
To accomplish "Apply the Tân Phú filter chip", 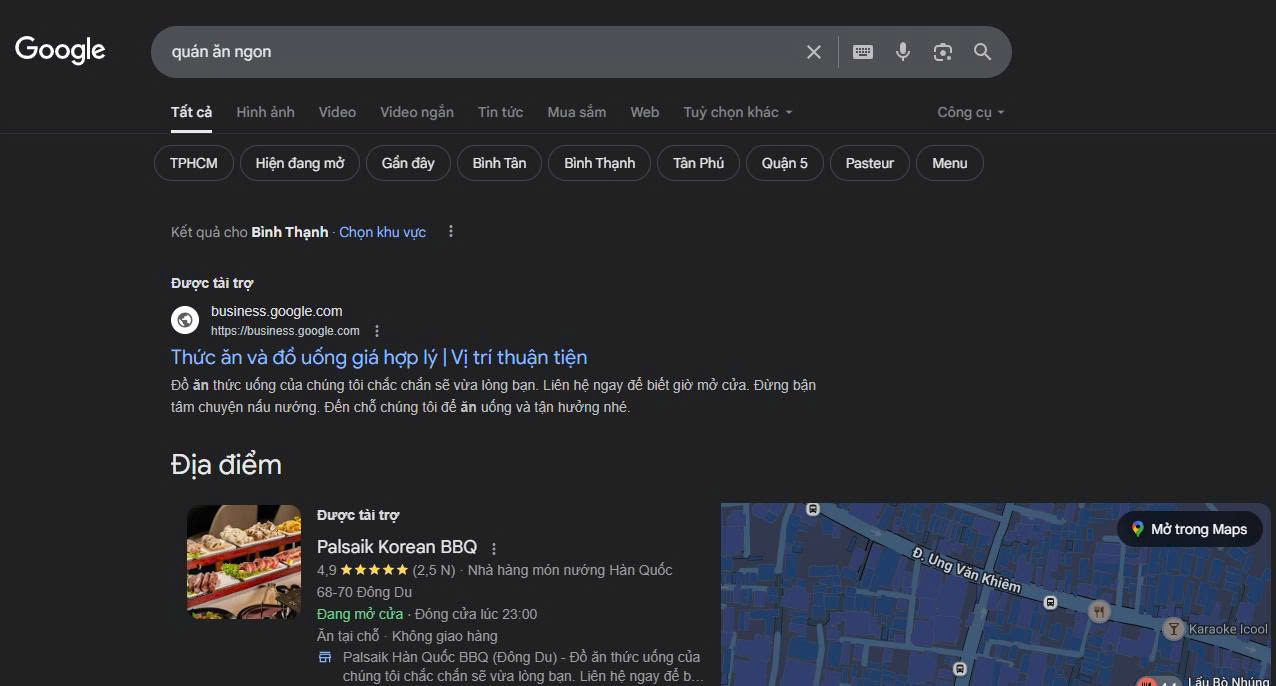I will pos(698,163).
